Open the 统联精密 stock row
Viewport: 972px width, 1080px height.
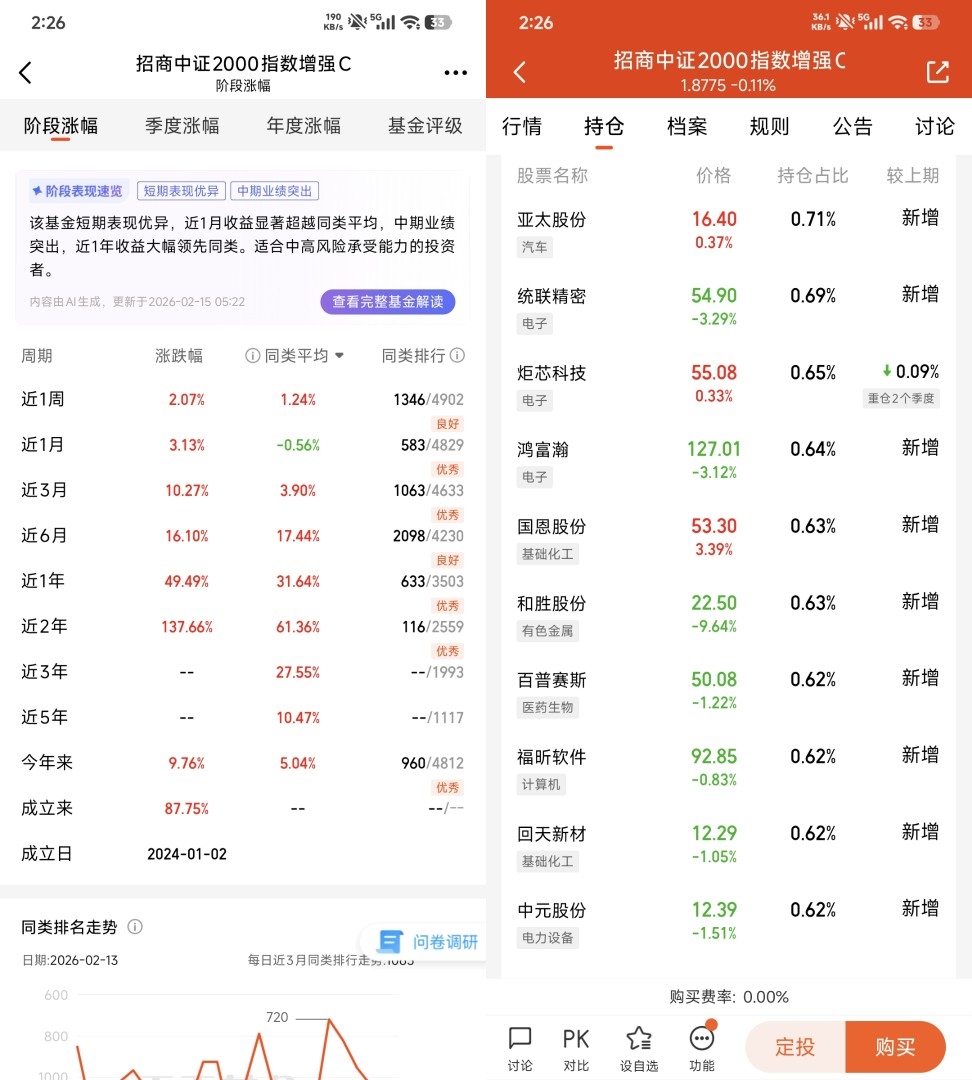click(728, 309)
